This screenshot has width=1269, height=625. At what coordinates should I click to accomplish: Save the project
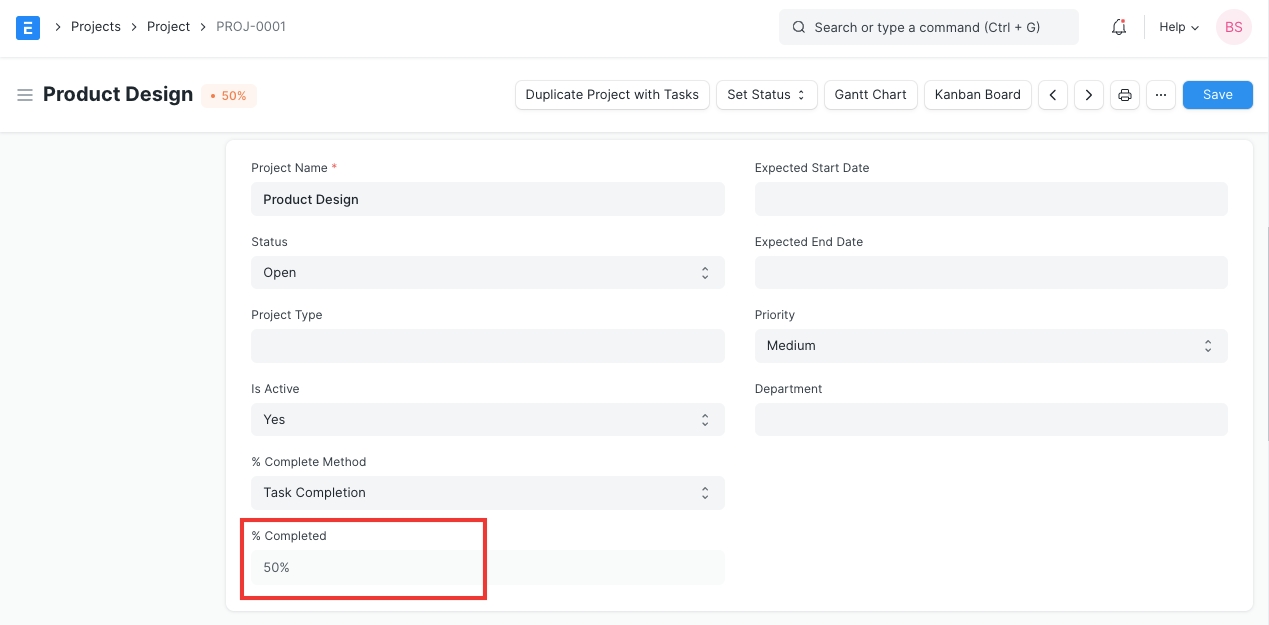pos(1217,95)
